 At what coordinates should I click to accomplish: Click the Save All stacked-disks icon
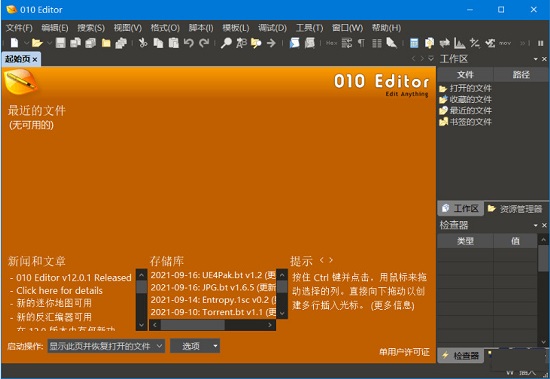(90, 43)
